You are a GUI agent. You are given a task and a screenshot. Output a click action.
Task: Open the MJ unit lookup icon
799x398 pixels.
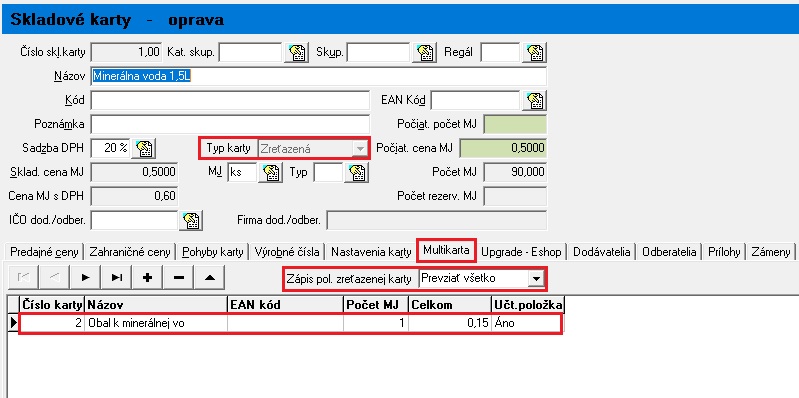click(x=271, y=173)
